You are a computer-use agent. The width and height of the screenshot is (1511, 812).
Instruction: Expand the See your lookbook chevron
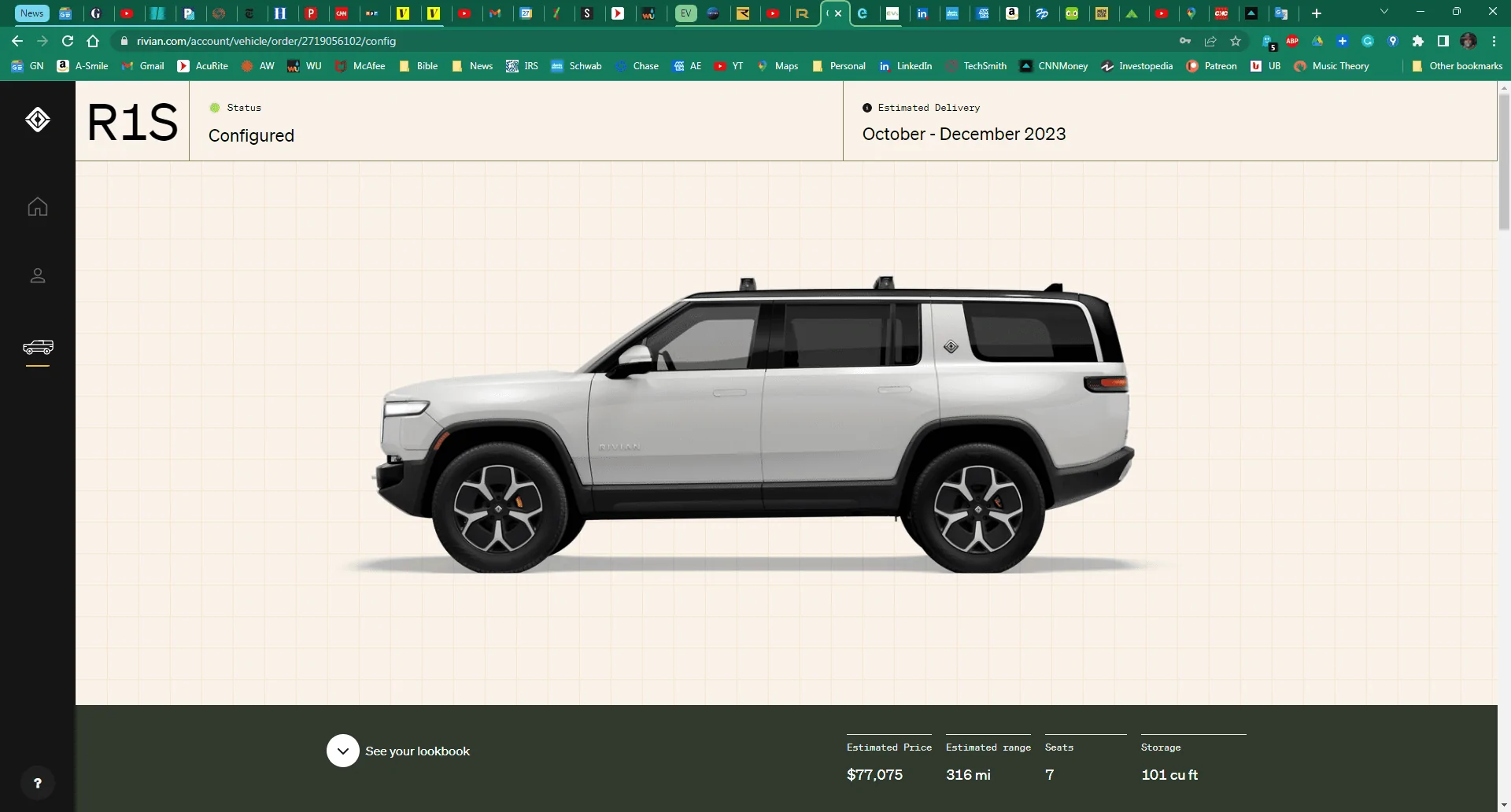(343, 751)
